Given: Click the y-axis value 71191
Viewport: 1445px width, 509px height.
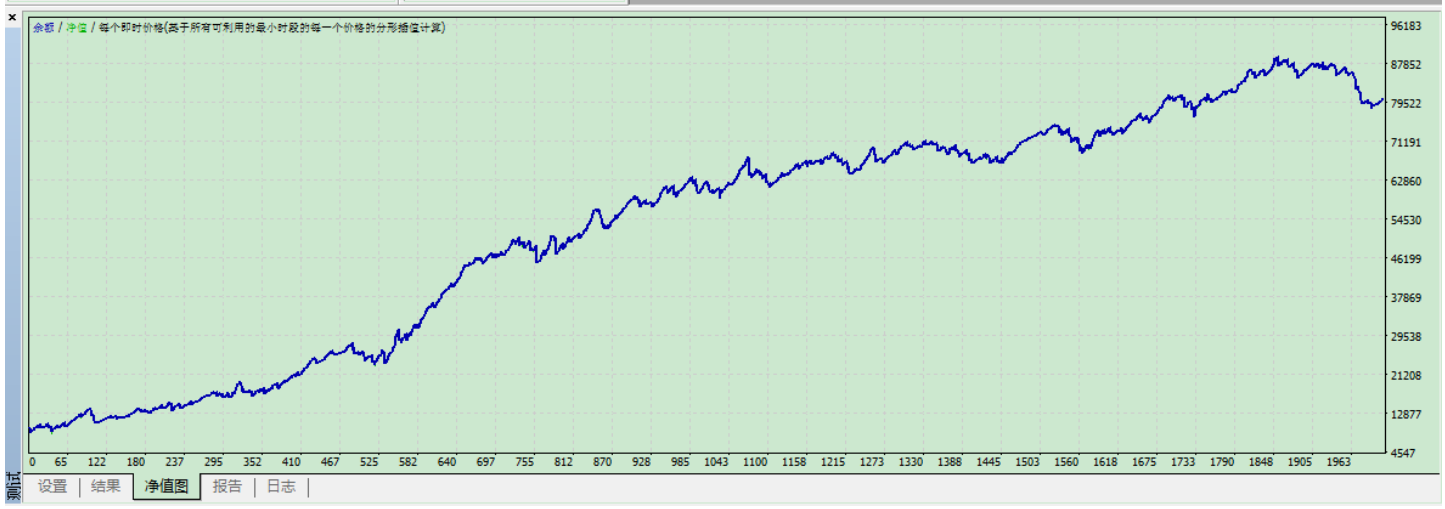Looking at the screenshot, I should click(x=1405, y=143).
